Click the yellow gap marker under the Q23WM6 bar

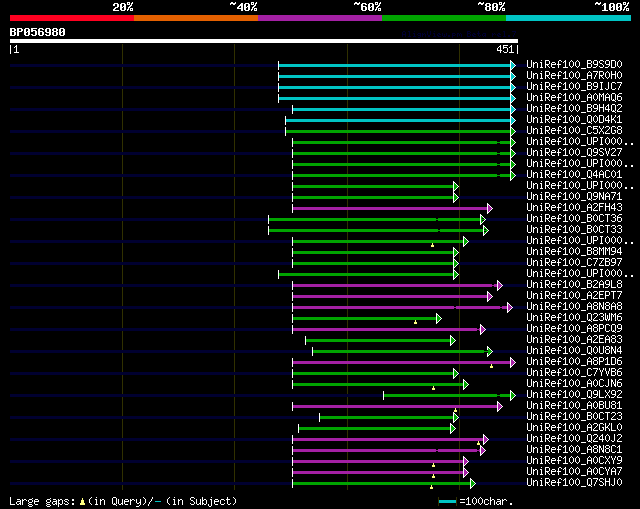coord(416,322)
